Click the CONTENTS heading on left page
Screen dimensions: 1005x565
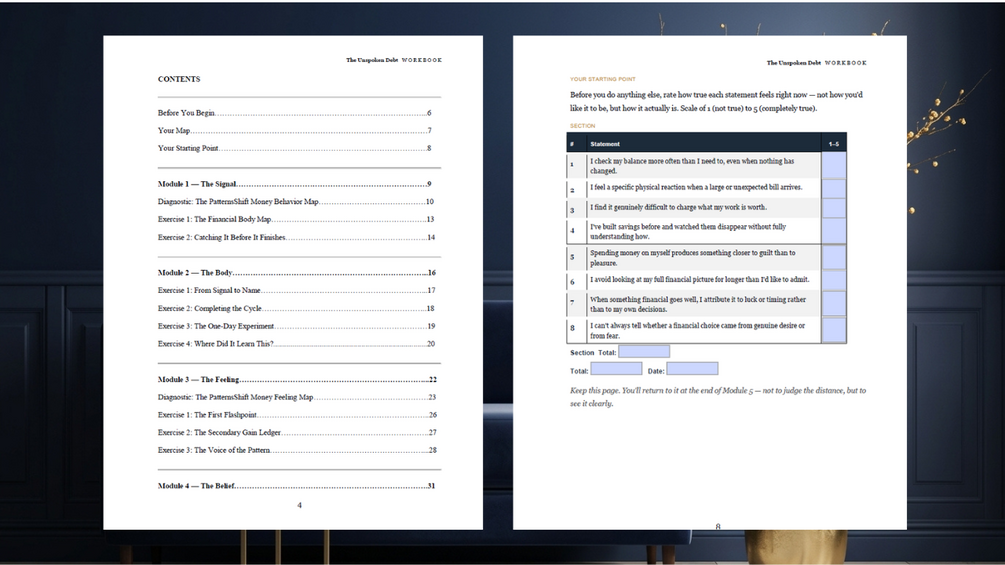click(x=179, y=79)
